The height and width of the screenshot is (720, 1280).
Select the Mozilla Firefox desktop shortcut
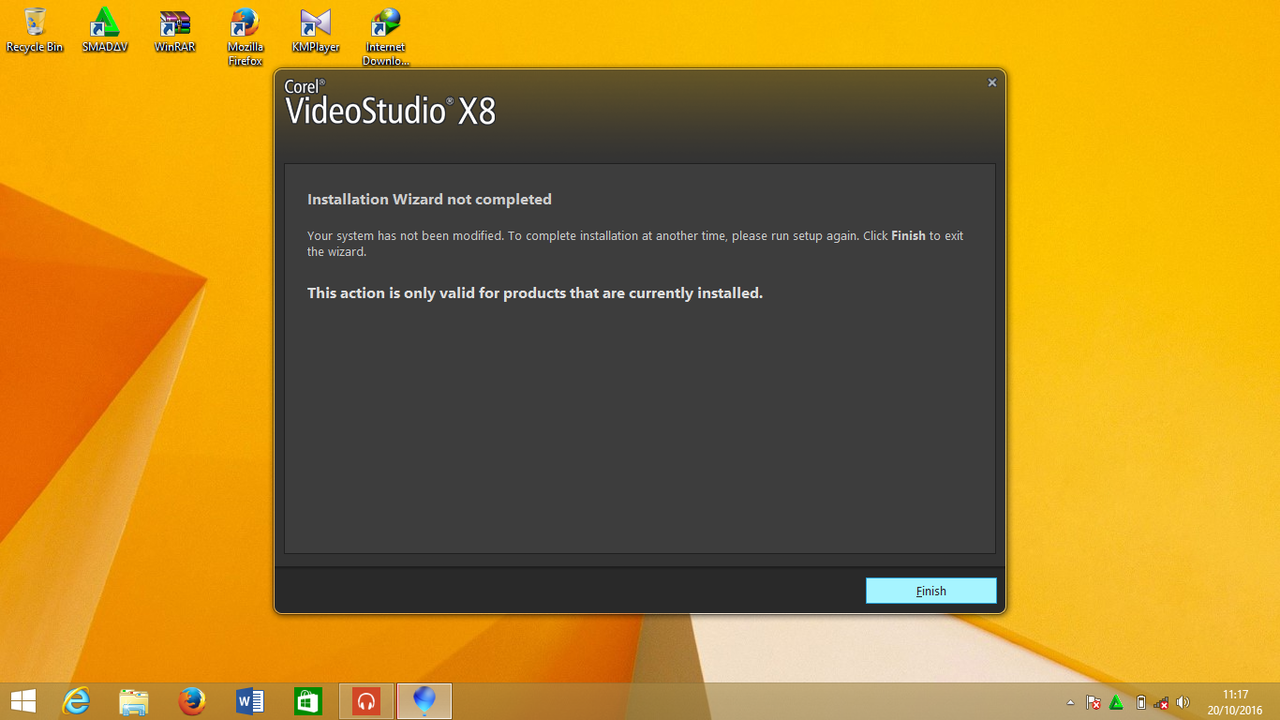(245, 37)
